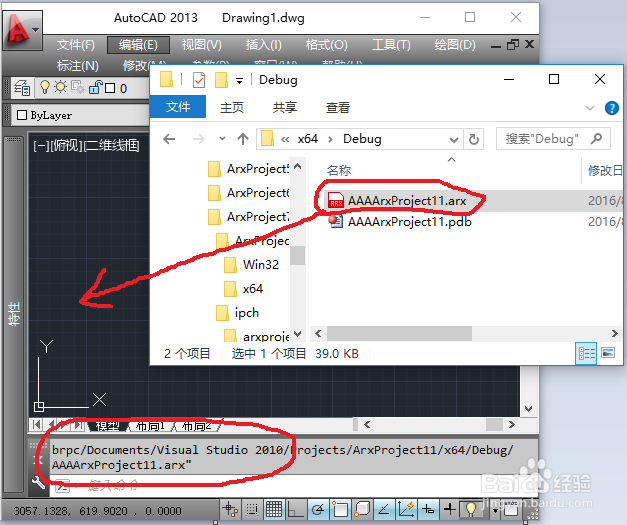Viewport: 627px width, 525px height.
Task: Toggle layer freeze sun icon
Action: pos(60,87)
